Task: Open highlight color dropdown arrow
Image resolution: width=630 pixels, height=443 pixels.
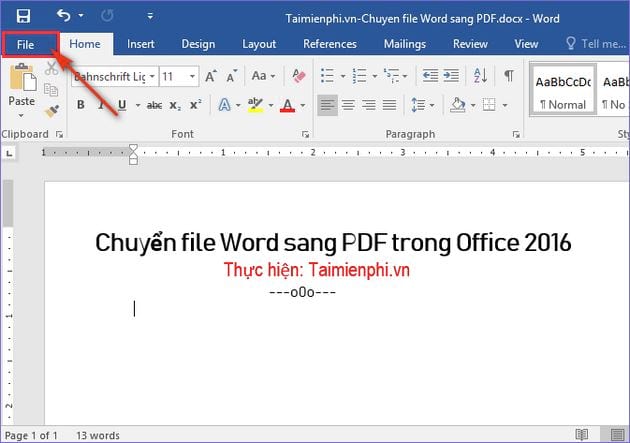Action: tap(271, 106)
